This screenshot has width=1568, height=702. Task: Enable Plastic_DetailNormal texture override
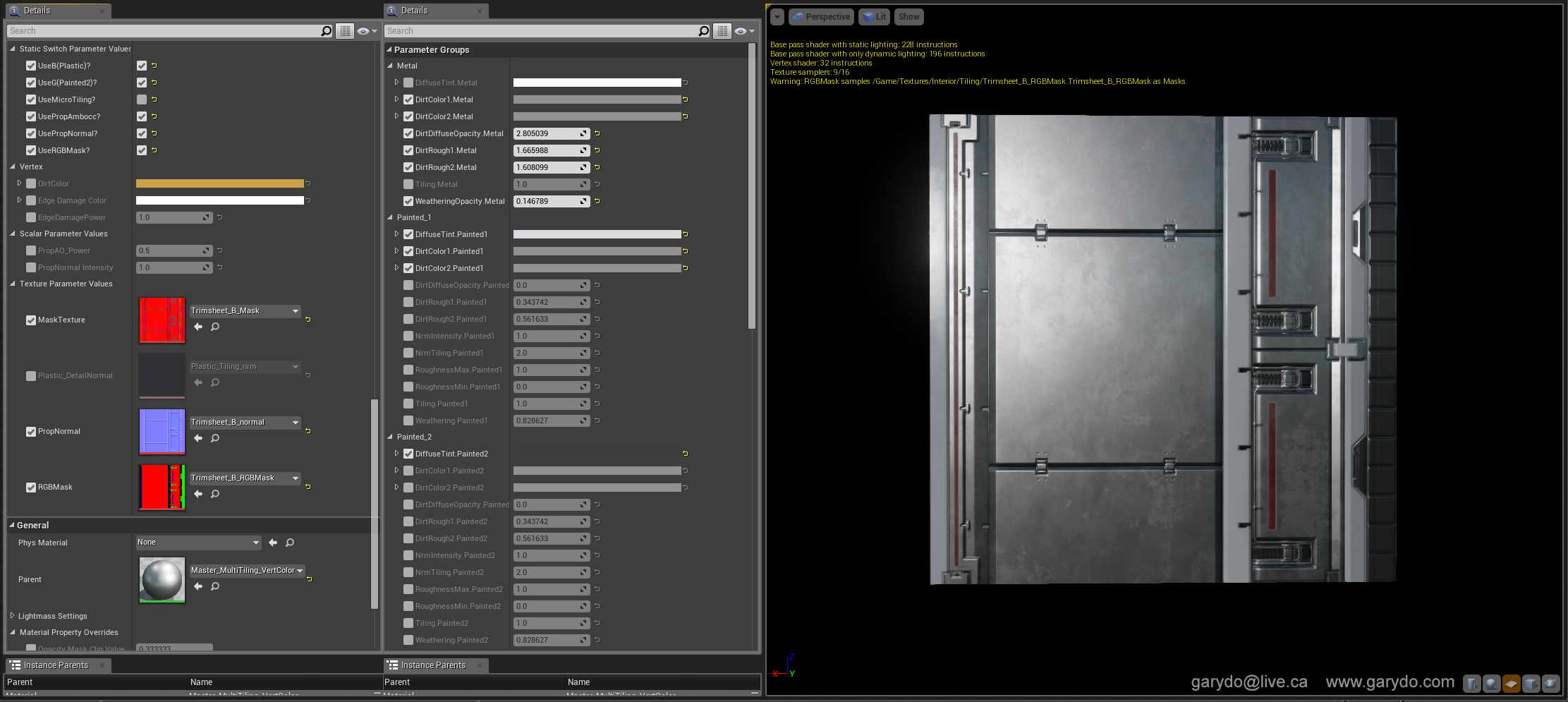pos(31,376)
